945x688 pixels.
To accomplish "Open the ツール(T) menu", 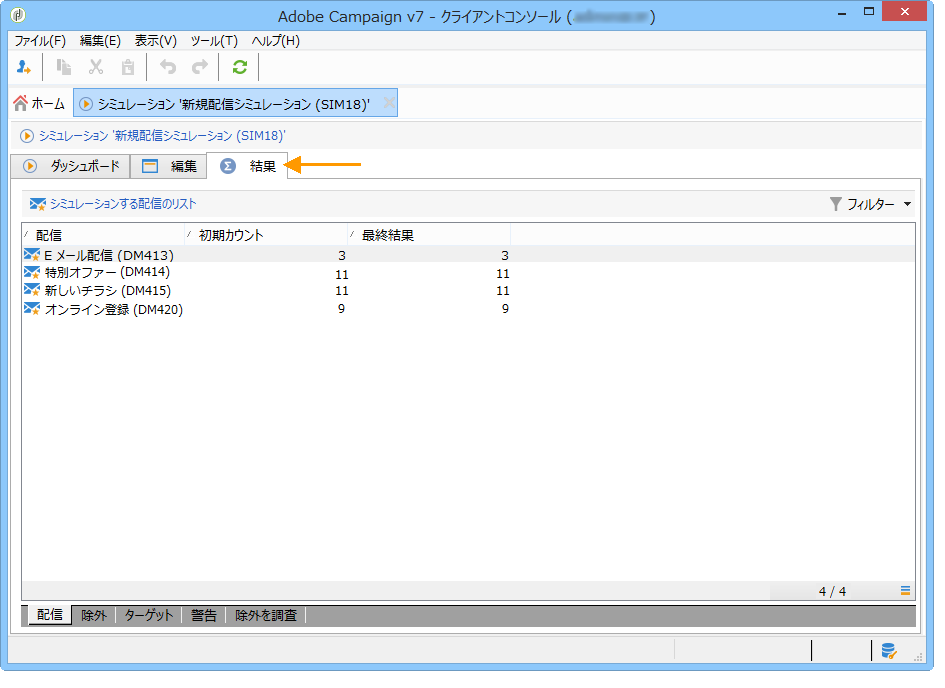I will [x=214, y=41].
